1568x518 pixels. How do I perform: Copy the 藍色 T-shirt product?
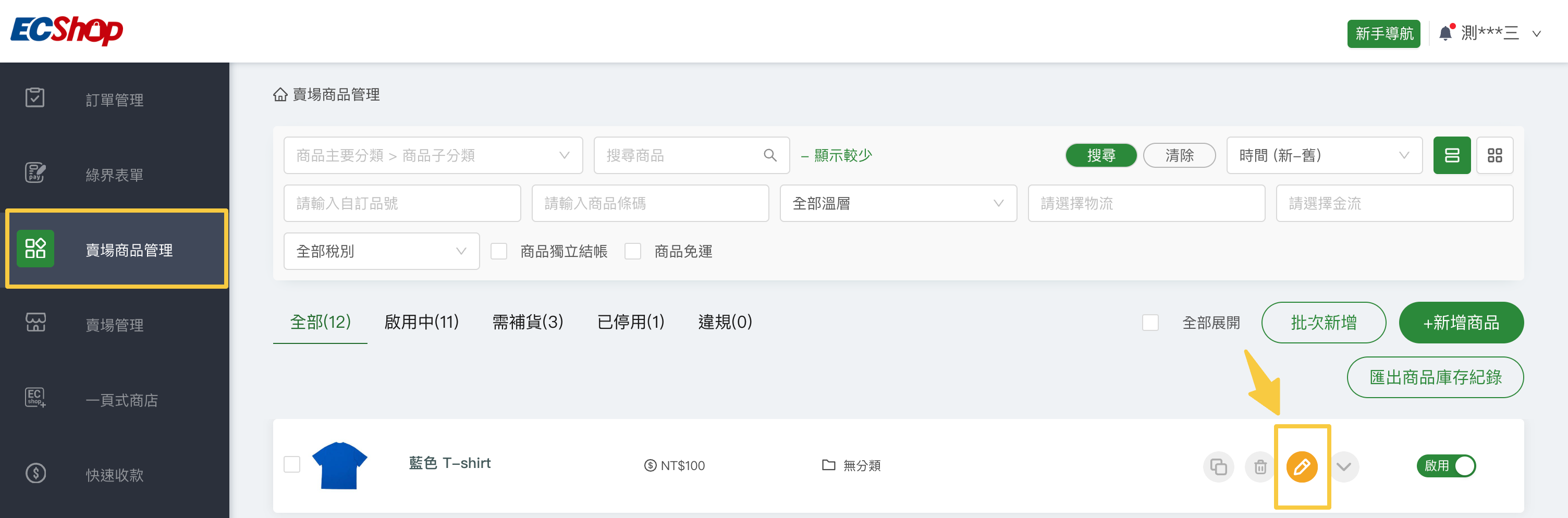tap(1218, 467)
